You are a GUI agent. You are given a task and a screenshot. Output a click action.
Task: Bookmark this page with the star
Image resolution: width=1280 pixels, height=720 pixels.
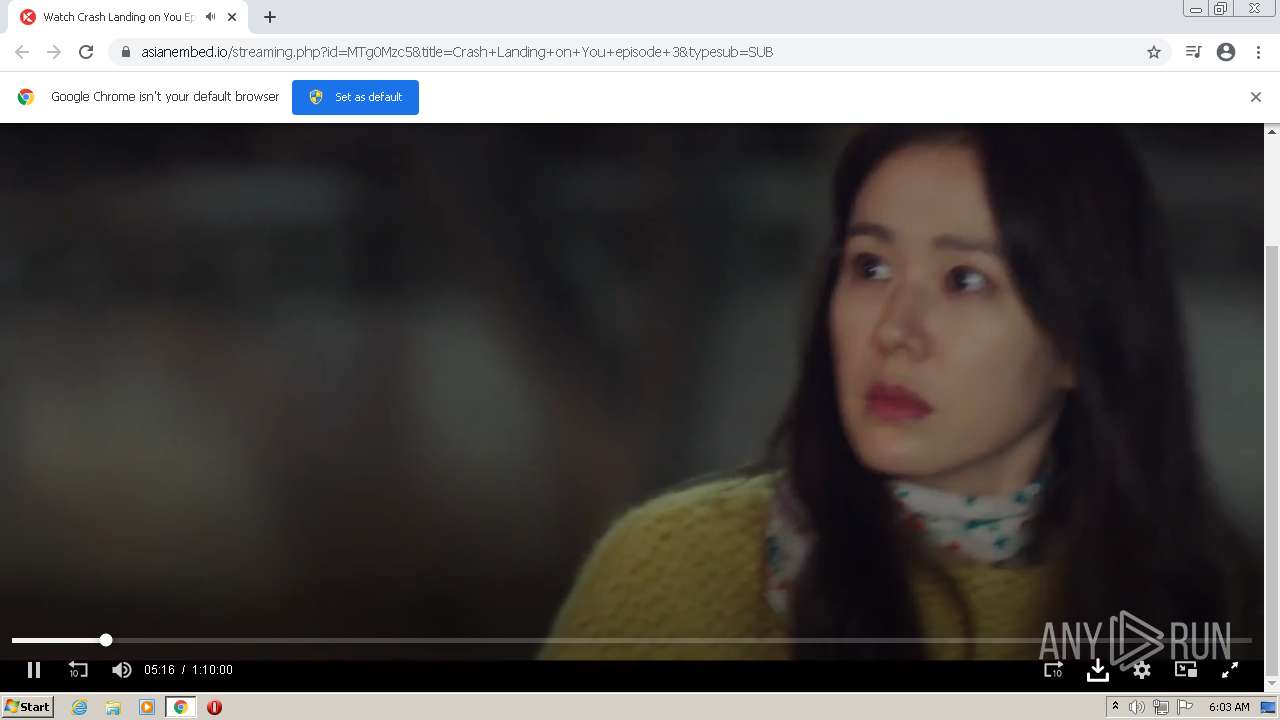pyautogui.click(x=1154, y=52)
